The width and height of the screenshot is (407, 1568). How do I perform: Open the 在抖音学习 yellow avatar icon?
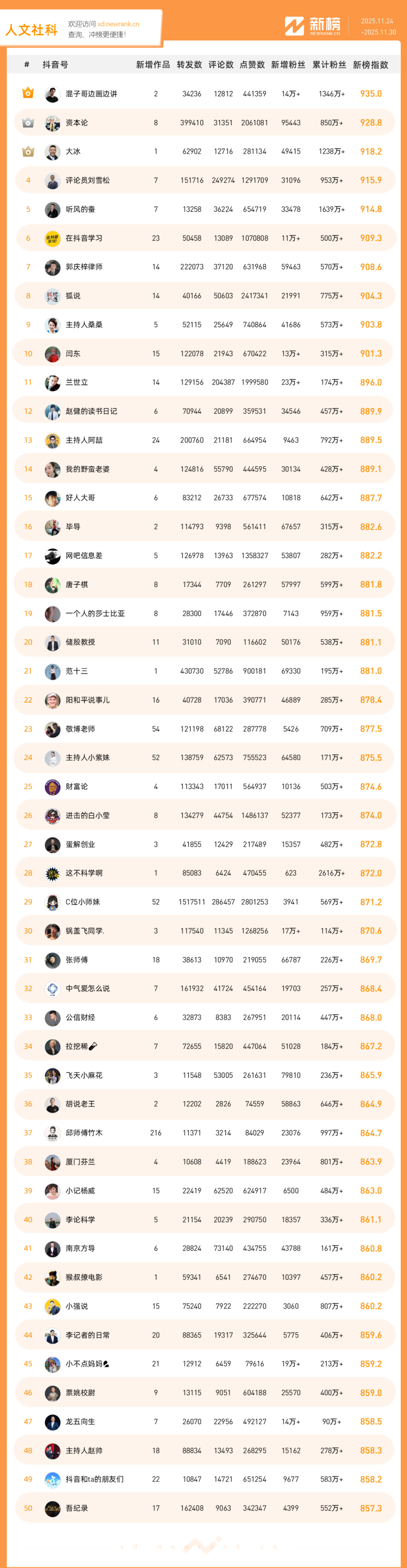point(52,239)
